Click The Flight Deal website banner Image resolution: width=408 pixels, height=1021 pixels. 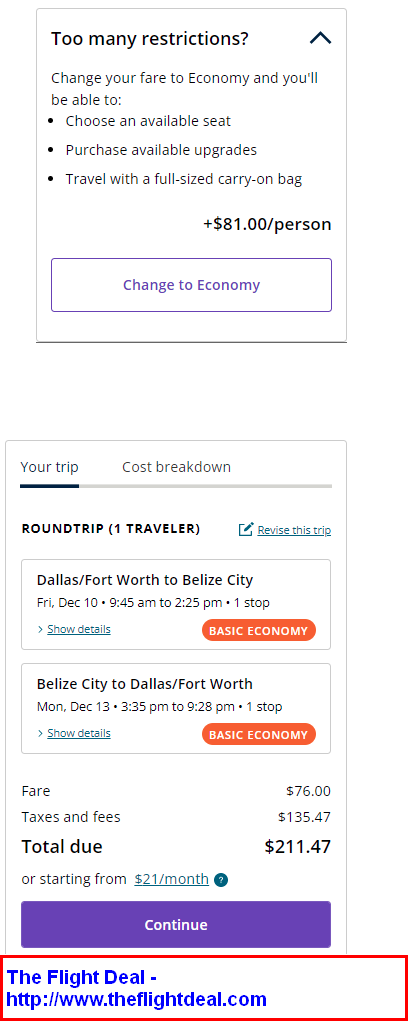[204, 988]
